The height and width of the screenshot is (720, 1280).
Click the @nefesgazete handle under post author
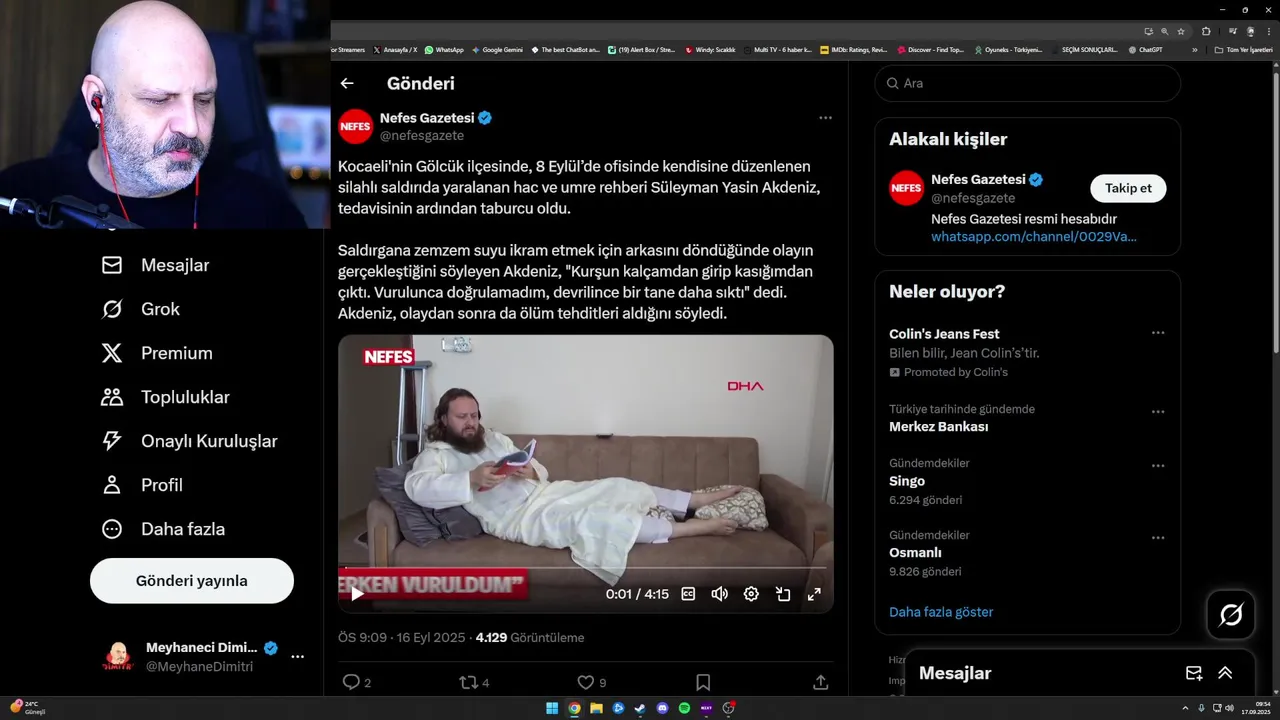tap(421, 135)
